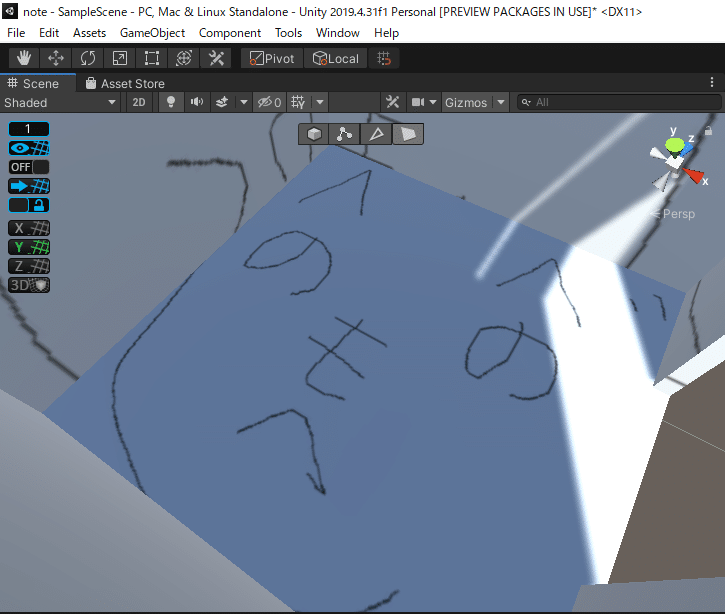The image size is (725, 614).
Task: Set ProGrids Y axis grid
Action: pyautogui.click(x=29, y=247)
